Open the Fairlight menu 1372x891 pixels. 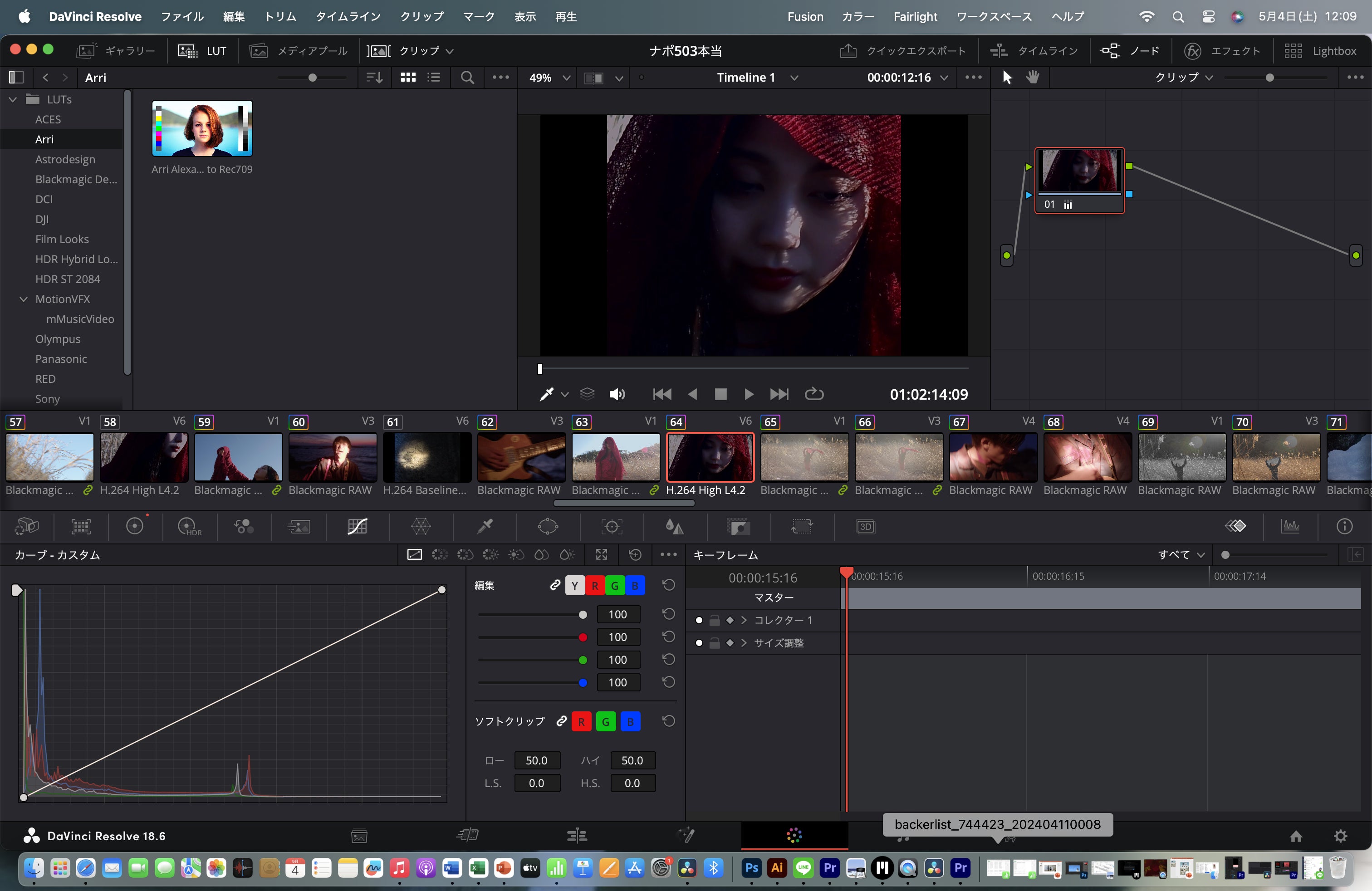(915, 17)
